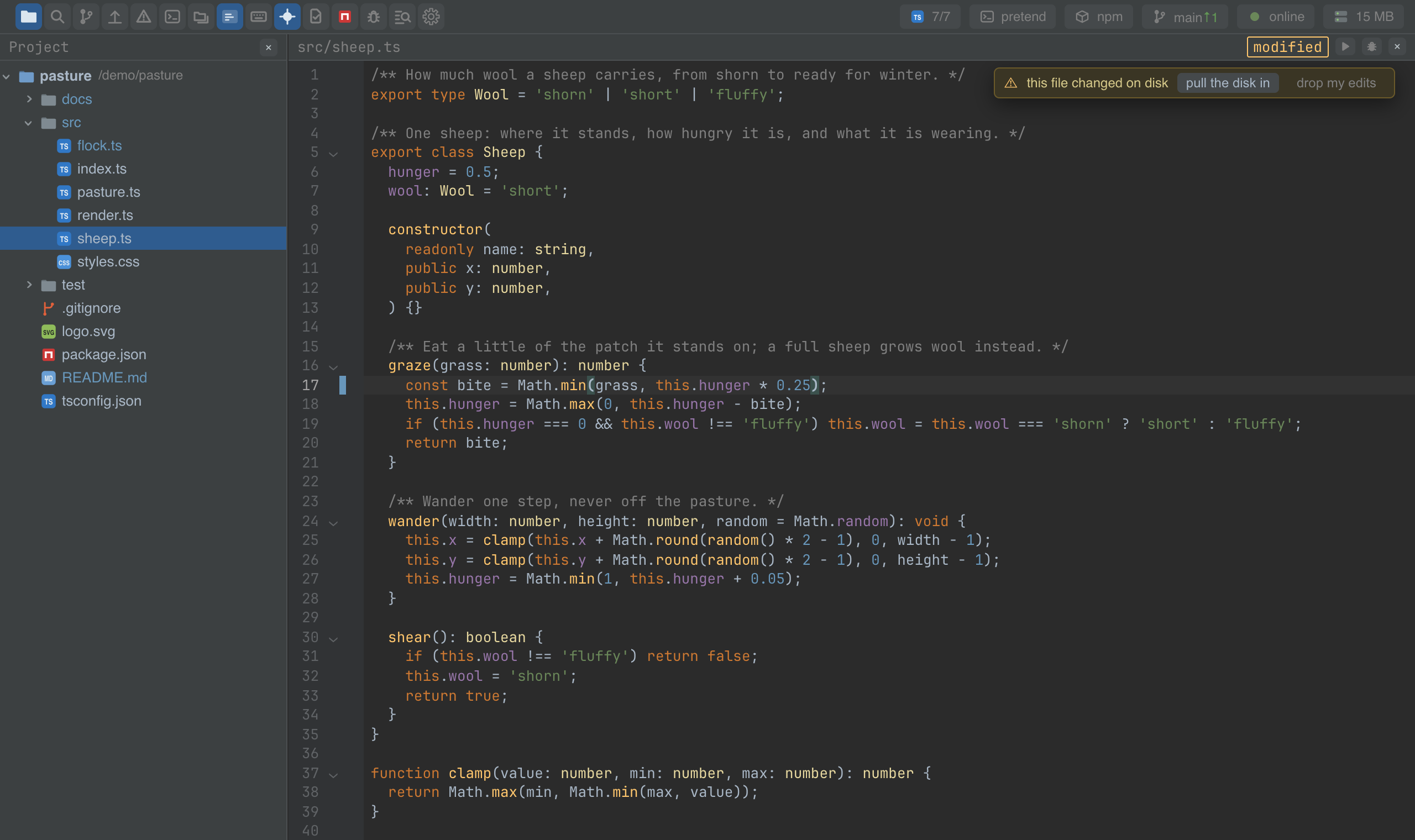
Task: Expand the docs folder
Action: 29,99
